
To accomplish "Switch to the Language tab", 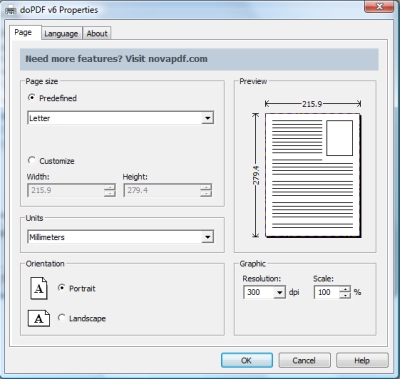I will tap(61, 33).
